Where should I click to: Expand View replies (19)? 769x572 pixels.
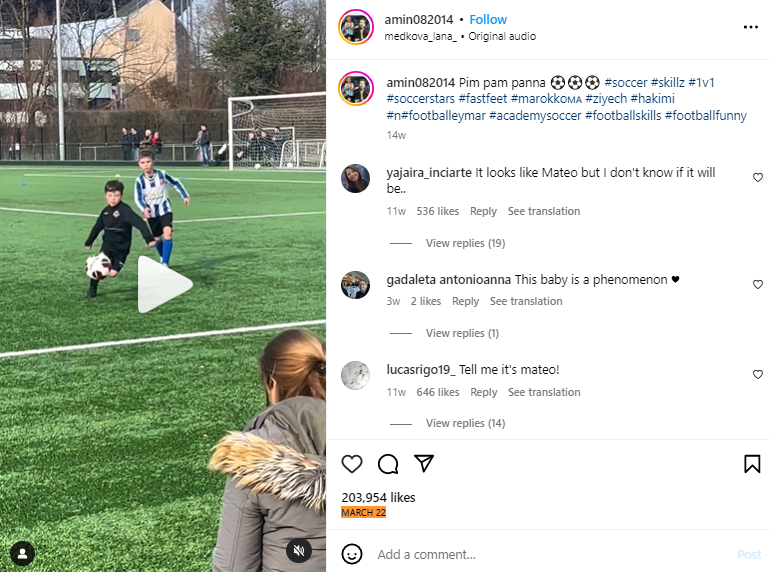click(465, 243)
